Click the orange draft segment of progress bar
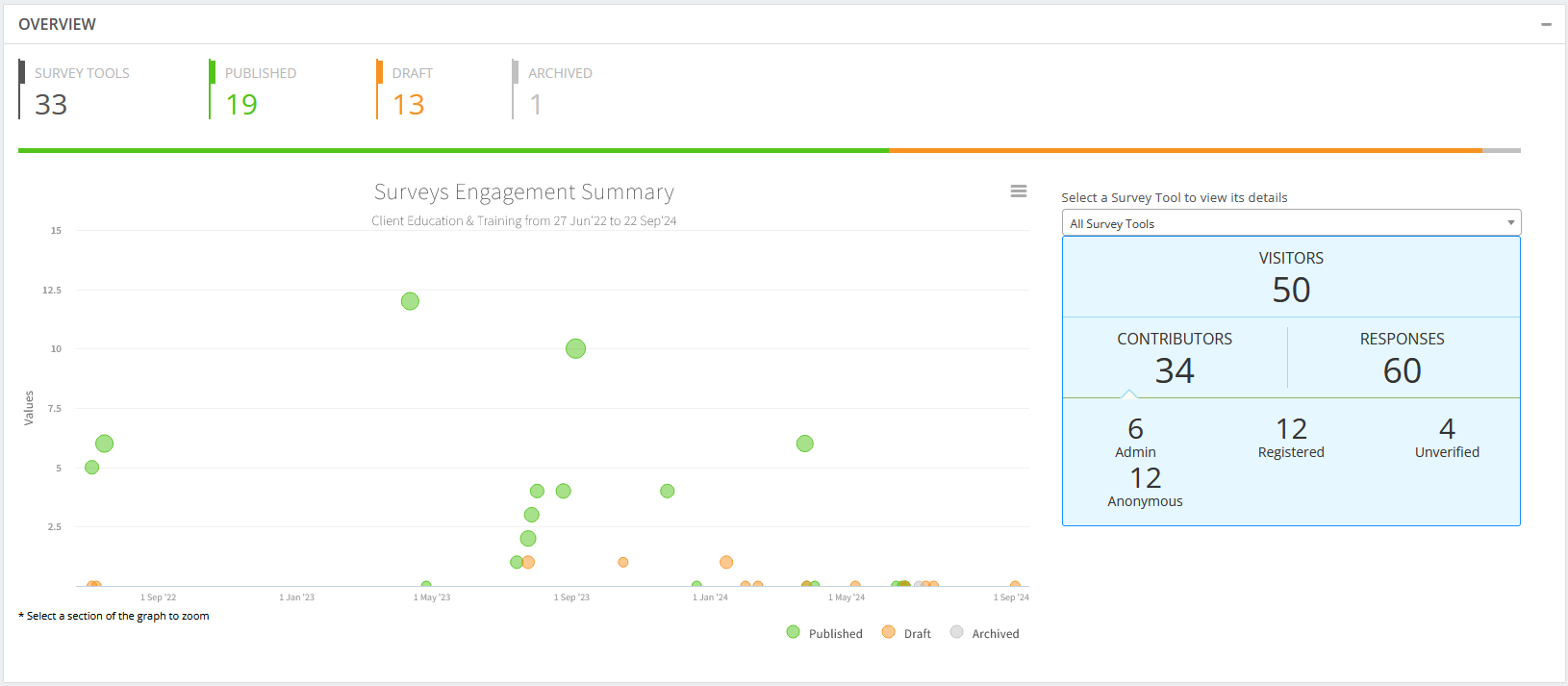The image size is (1568, 686). pos(1185,150)
